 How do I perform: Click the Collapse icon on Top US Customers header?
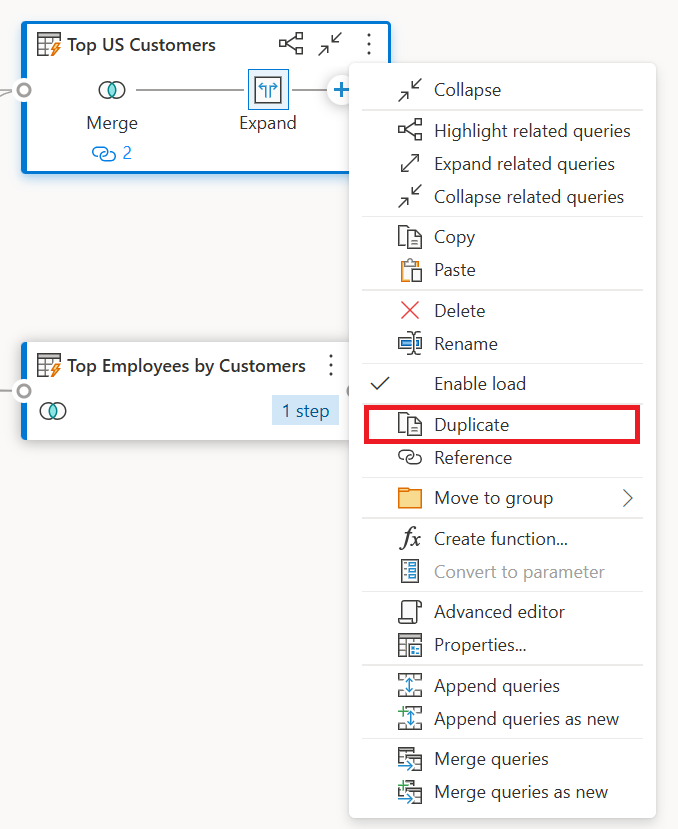tap(329, 44)
